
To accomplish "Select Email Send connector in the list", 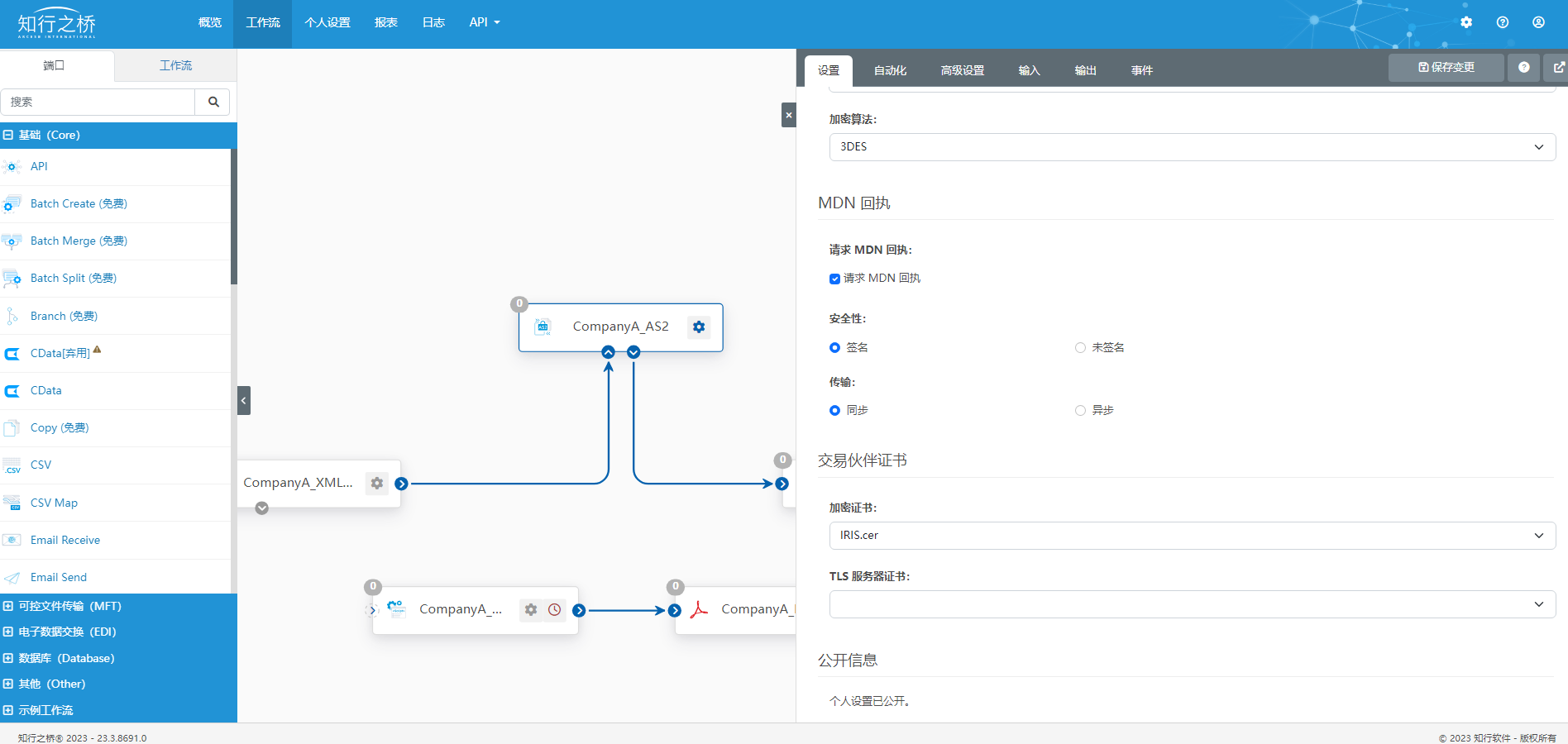I will 58,577.
